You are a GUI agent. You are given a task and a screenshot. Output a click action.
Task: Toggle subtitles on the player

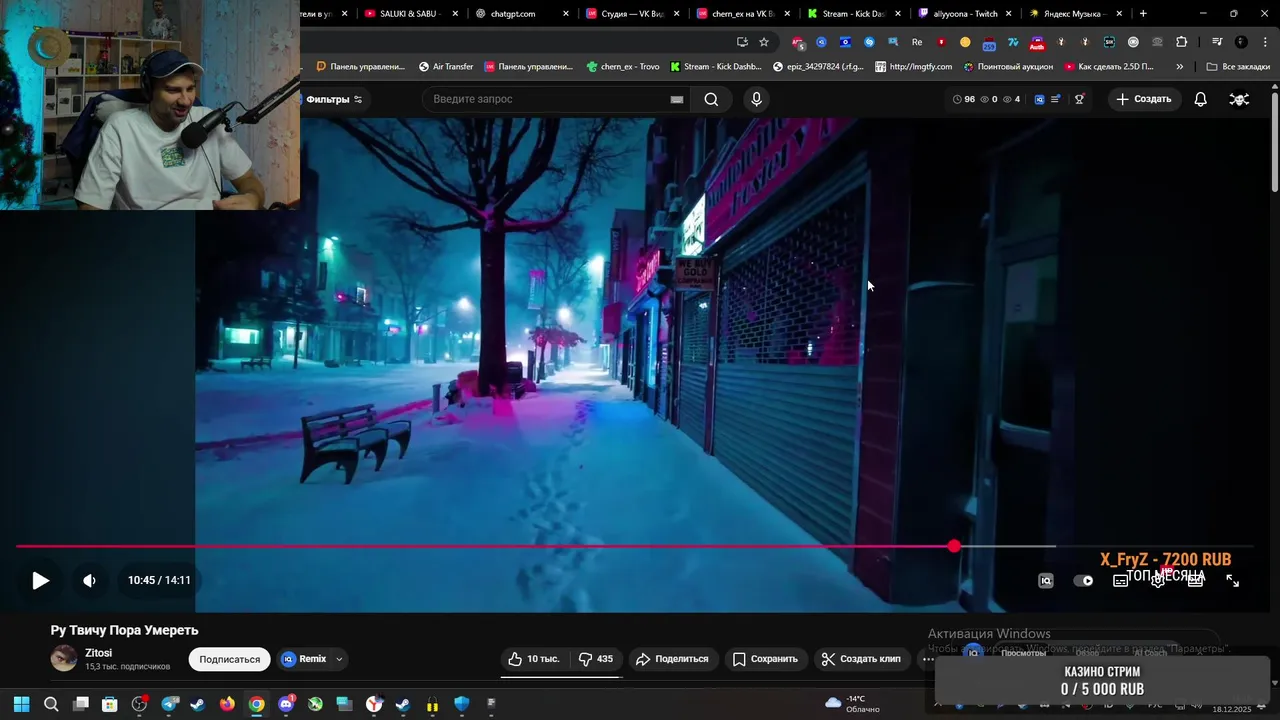point(1120,581)
